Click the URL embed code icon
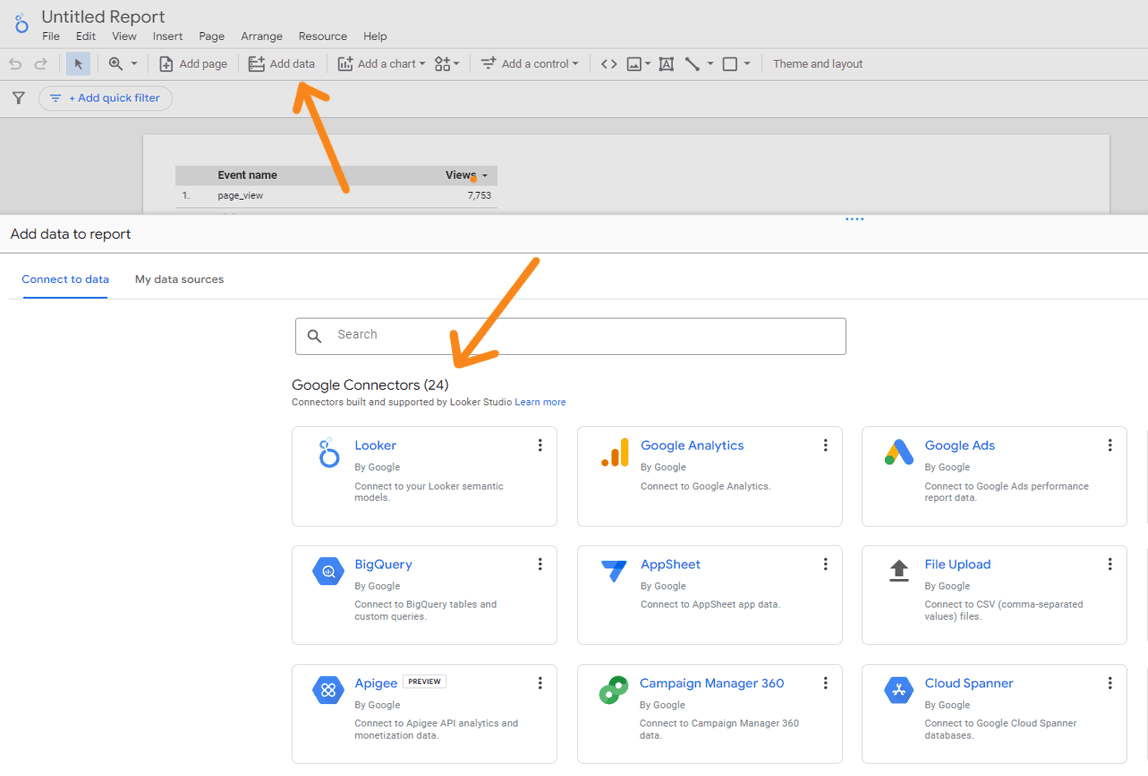1148x776 pixels. pyautogui.click(x=609, y=64)
